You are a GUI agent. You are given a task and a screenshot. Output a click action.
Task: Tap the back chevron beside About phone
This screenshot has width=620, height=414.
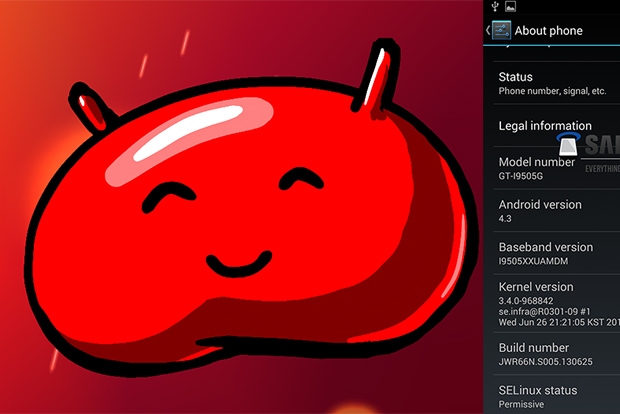pos(488,30)
